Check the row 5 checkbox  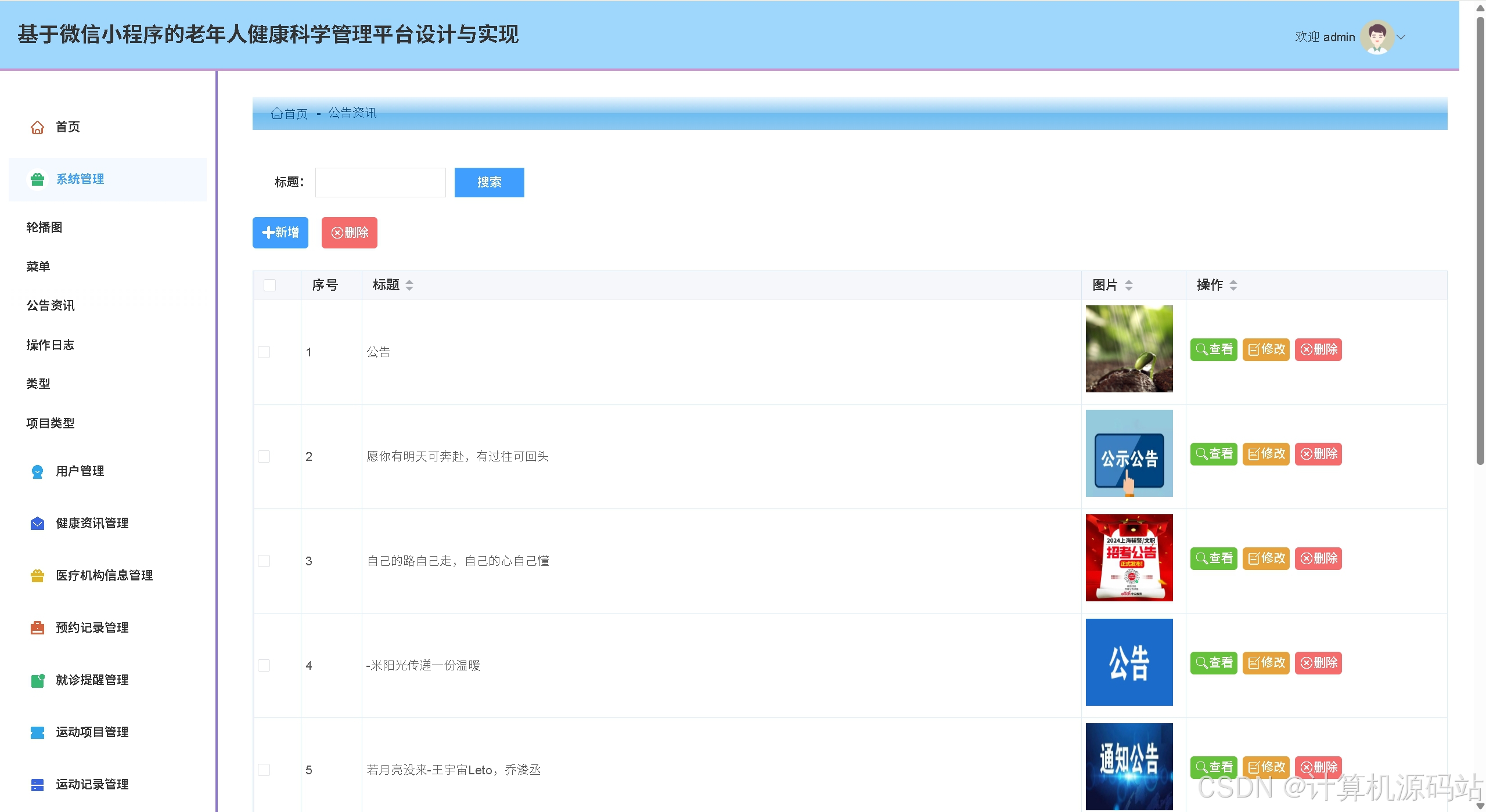coord(264,770)
